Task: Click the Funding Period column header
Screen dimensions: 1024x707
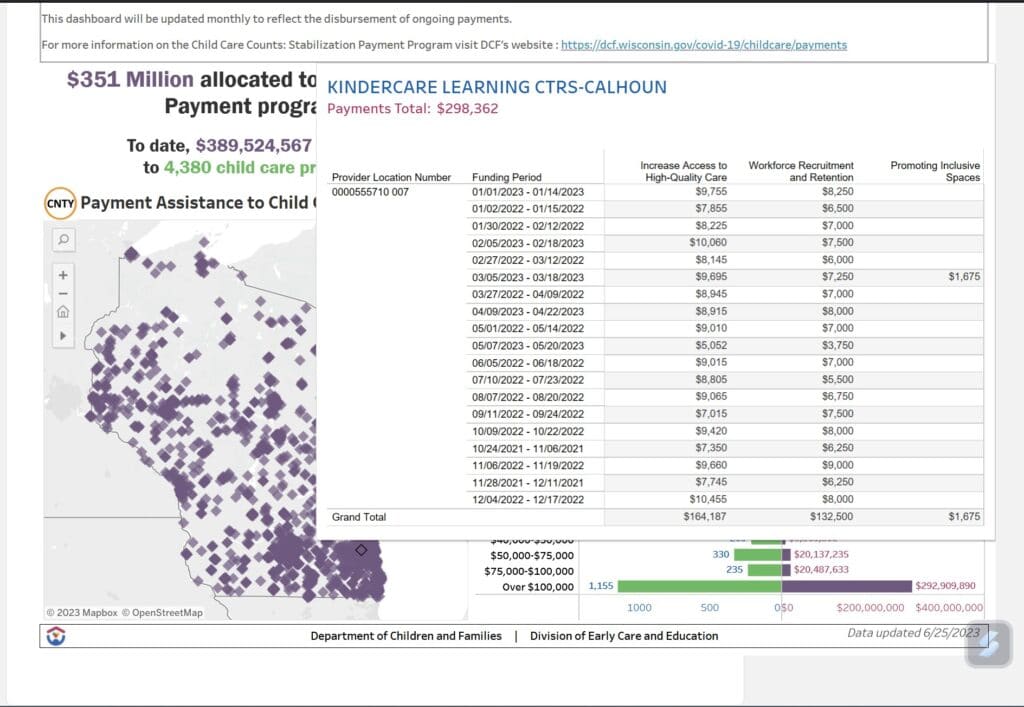Action: click(507, 177)
